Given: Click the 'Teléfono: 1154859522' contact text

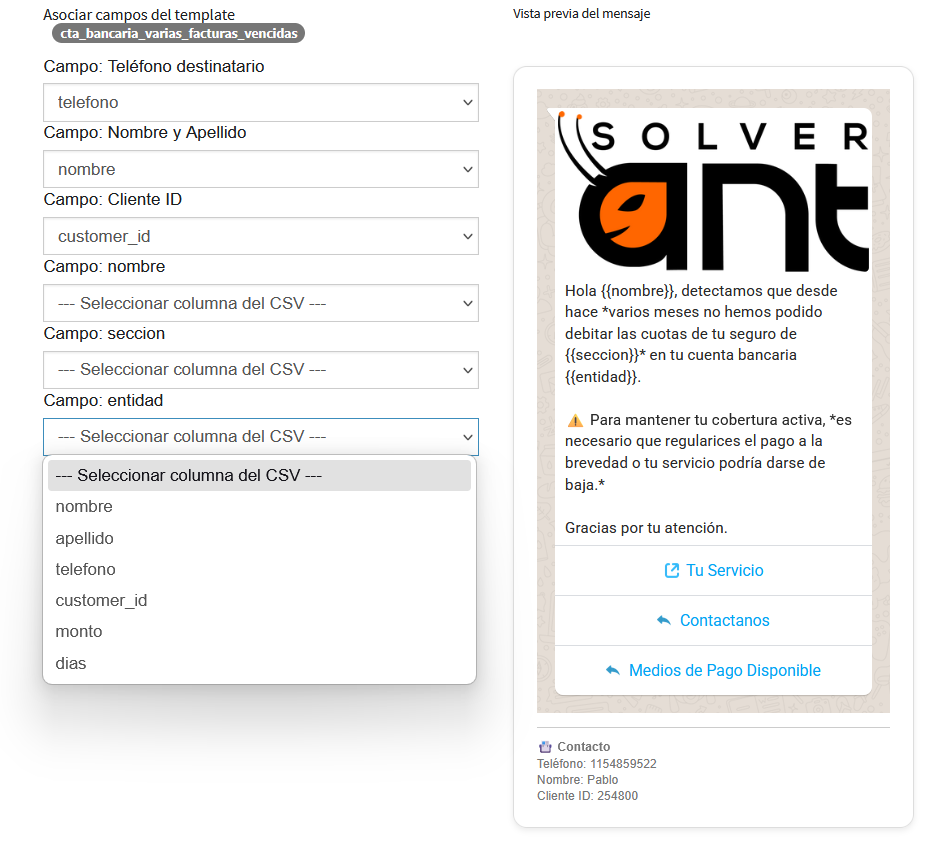Looking at the screenshot, I should pos(597,764).
